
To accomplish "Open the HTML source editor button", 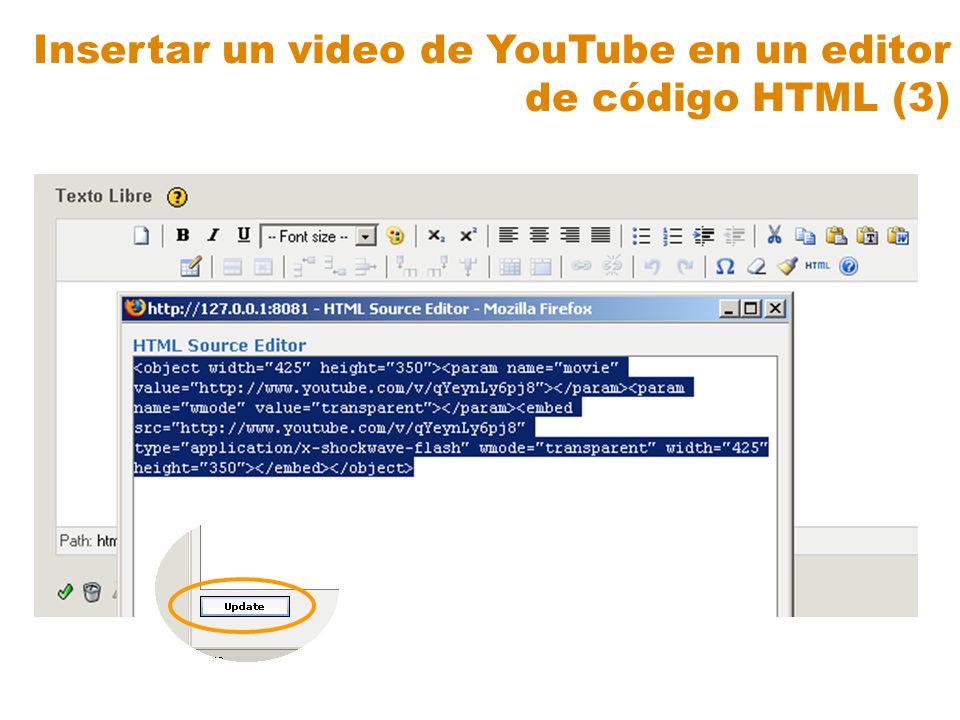I will [x=817, y=265].
